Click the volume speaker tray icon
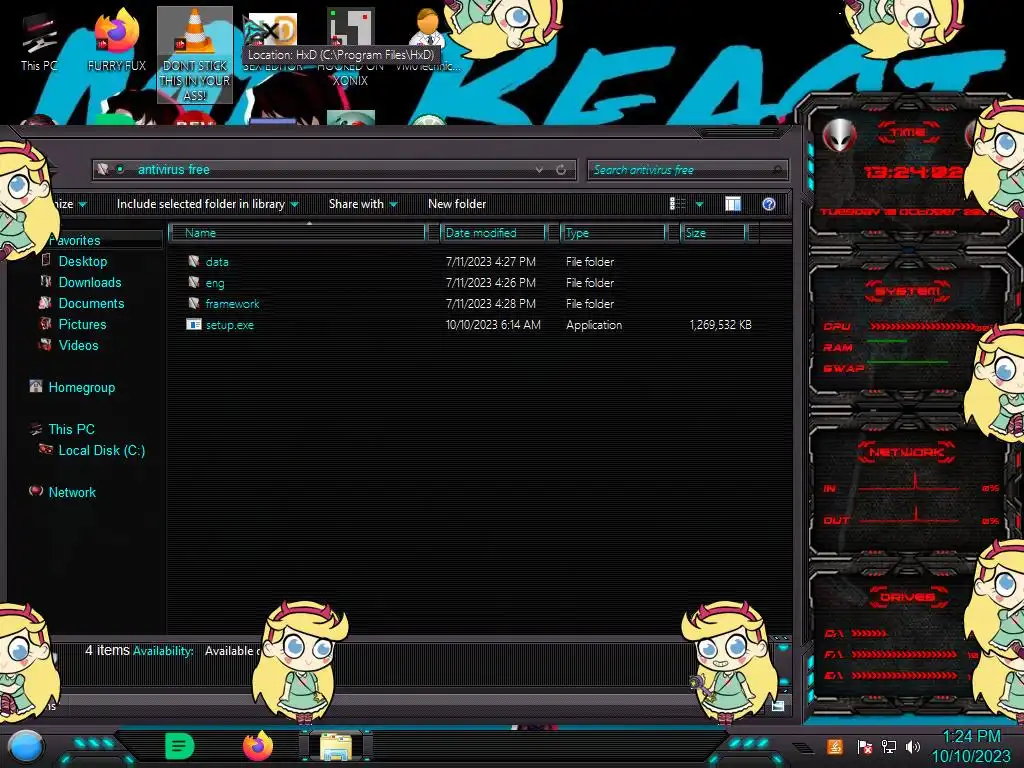 point(913,746)
